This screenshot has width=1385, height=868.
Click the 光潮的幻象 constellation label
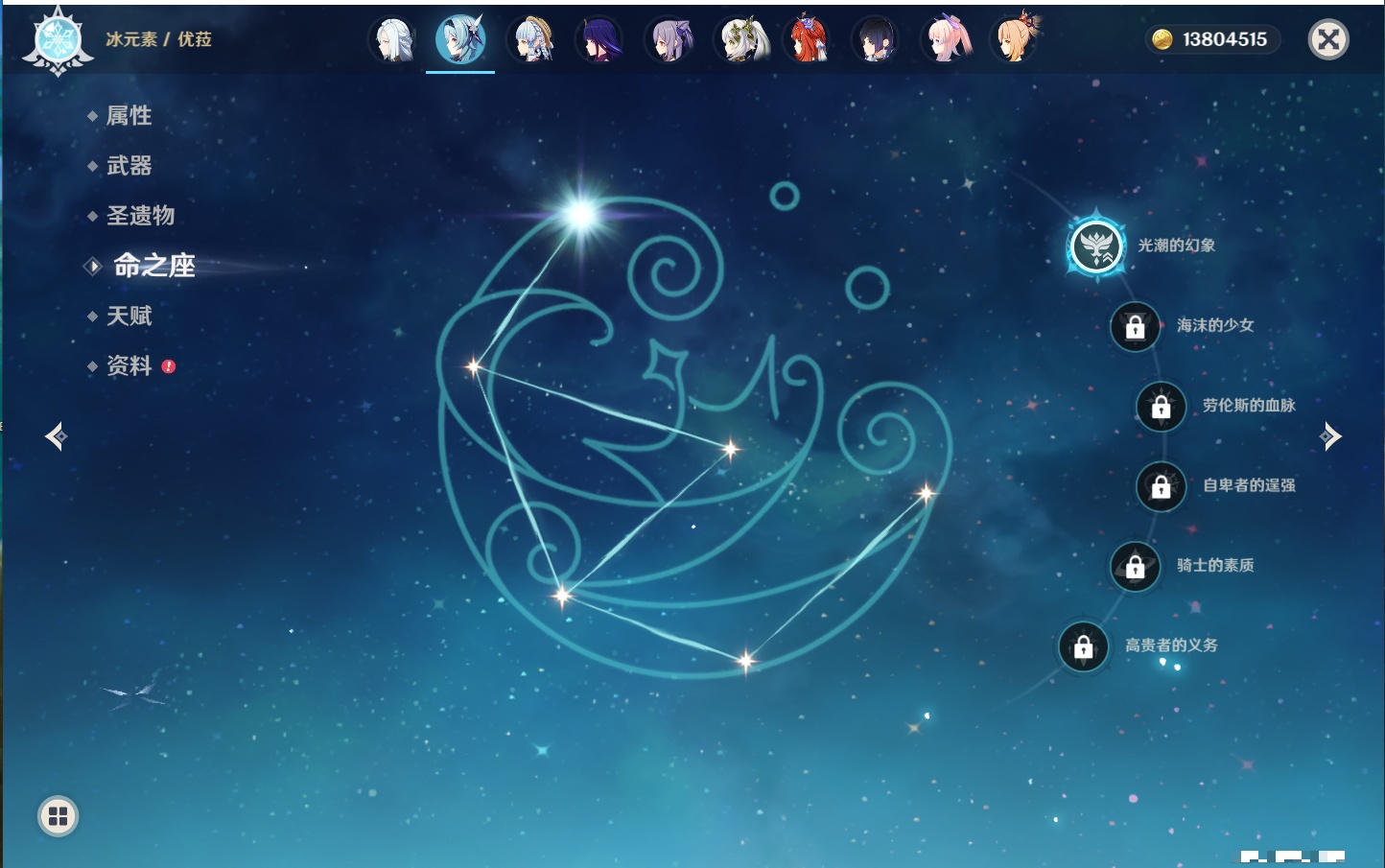click(x=1177, y=246)
